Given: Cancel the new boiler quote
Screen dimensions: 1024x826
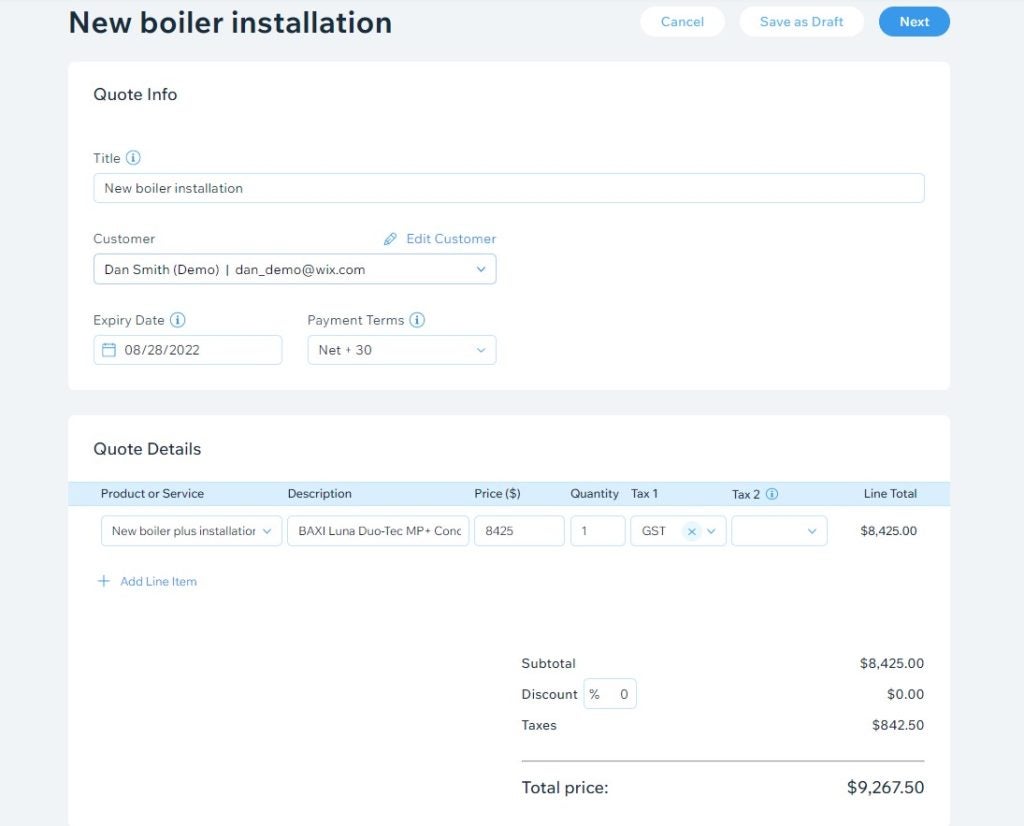Looking at the screenshot, I should (x=682, y=21).
